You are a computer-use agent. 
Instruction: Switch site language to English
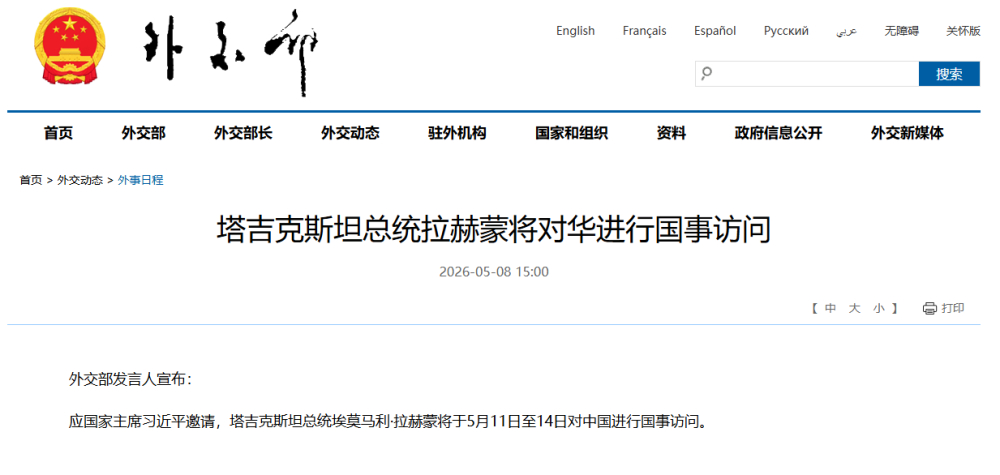(x=575, y=31)
